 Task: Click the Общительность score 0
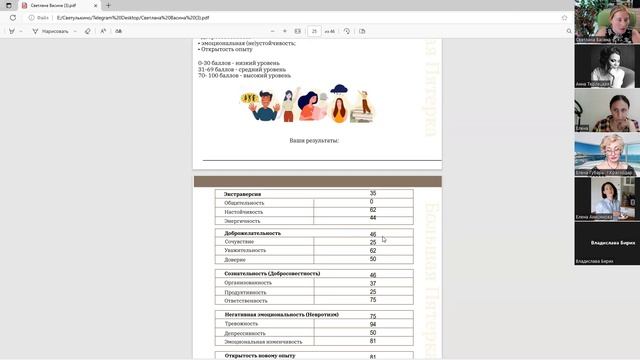[371, 202]
